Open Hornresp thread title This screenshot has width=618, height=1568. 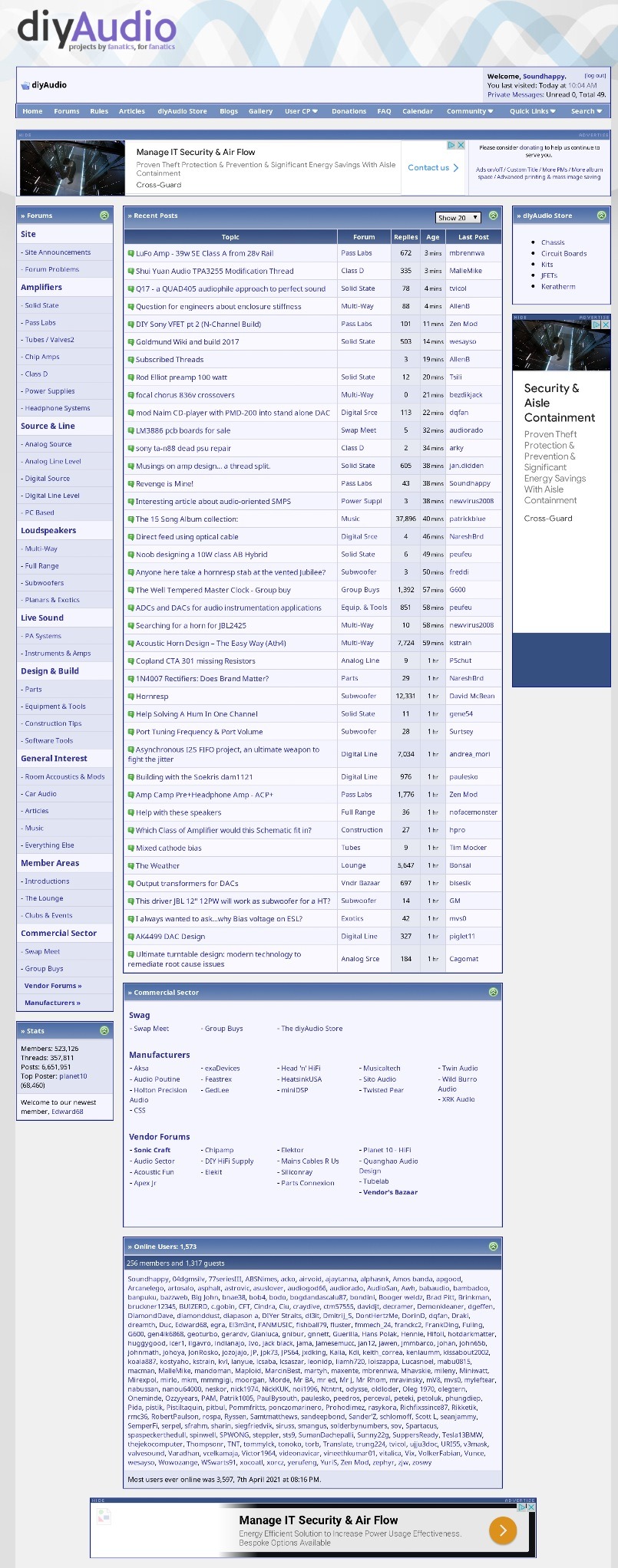point(152,696)
